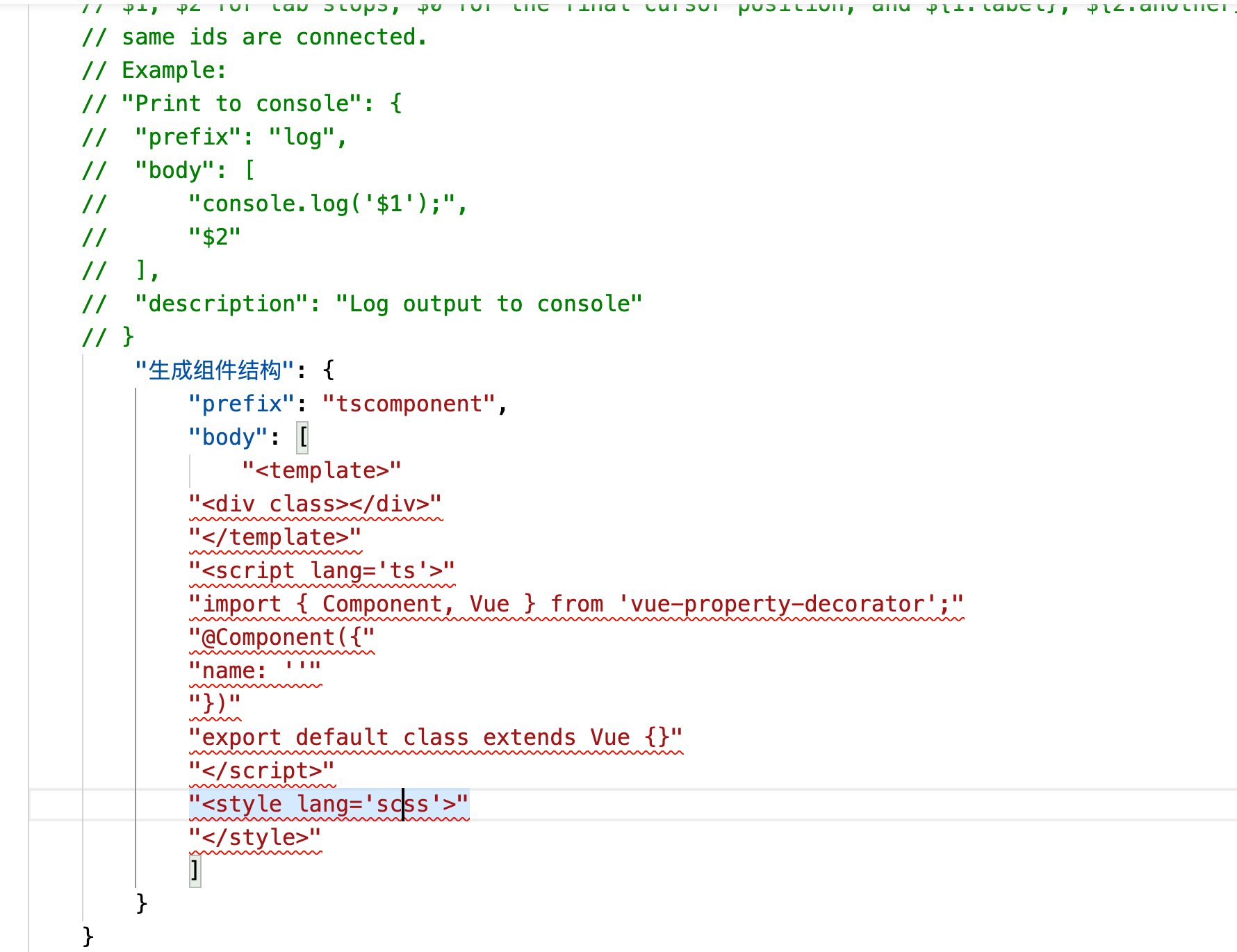The image size is (1237, 952).
Task: Click the "})" string line
Action: pyautogui.click(x=215, y=704)
